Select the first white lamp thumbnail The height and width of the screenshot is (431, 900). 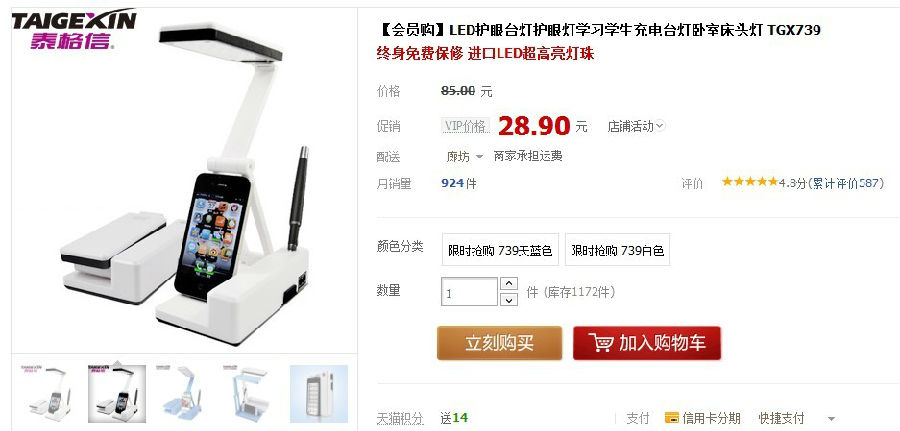coord(48,394)
